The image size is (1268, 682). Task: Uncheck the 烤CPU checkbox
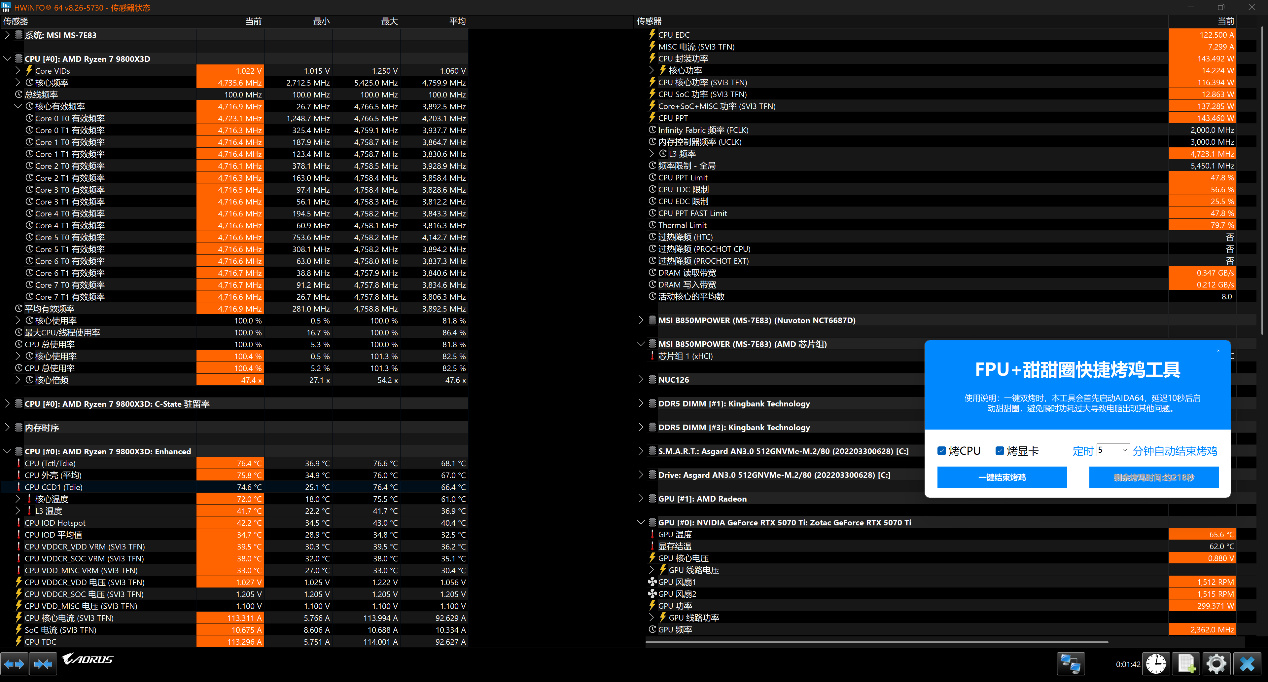[x=942, y=451]
